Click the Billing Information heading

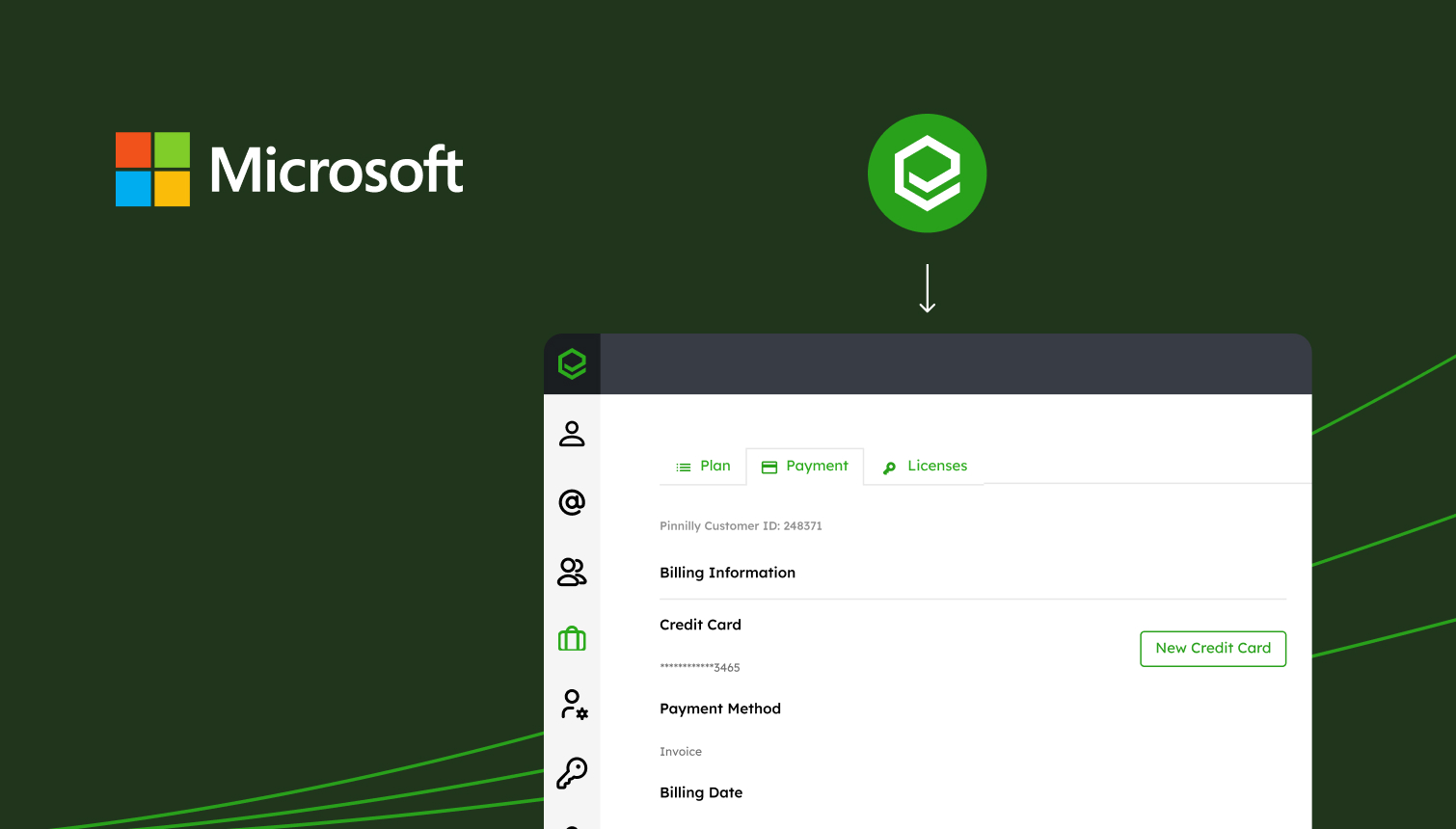tap(727, 573)
